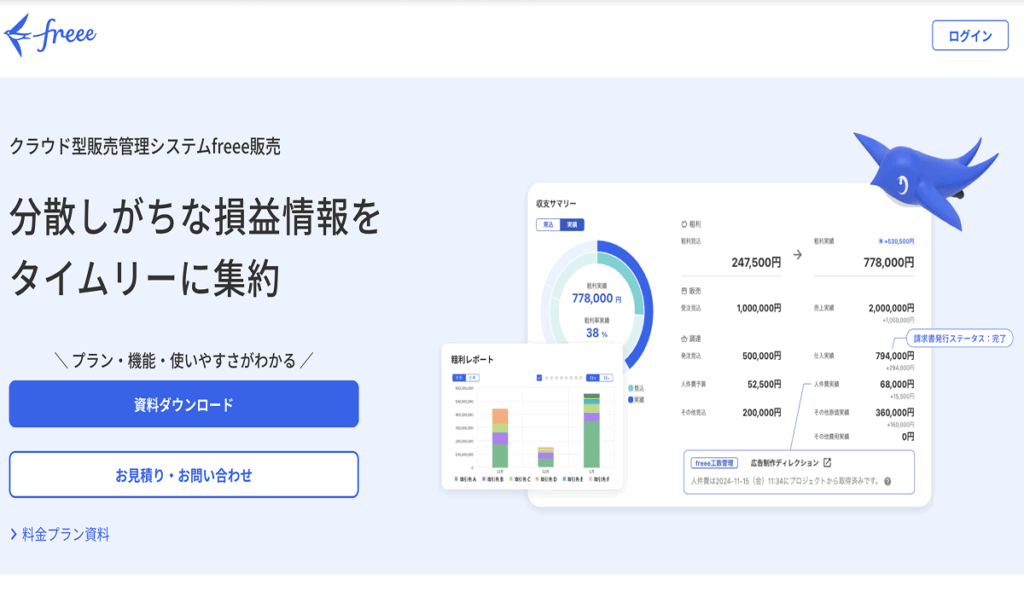Click the ログイン button
Image resolution: width=1024 pixels, height=597 pixels.
point(969,35)
